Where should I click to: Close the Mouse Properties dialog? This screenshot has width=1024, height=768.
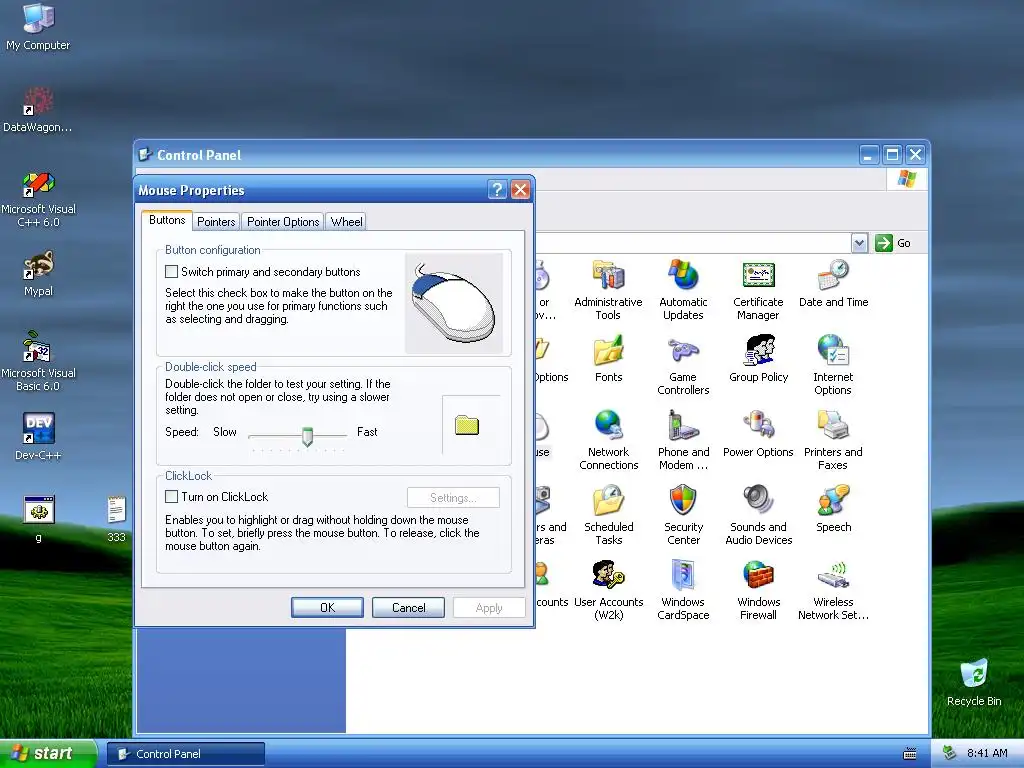point(520,189)
